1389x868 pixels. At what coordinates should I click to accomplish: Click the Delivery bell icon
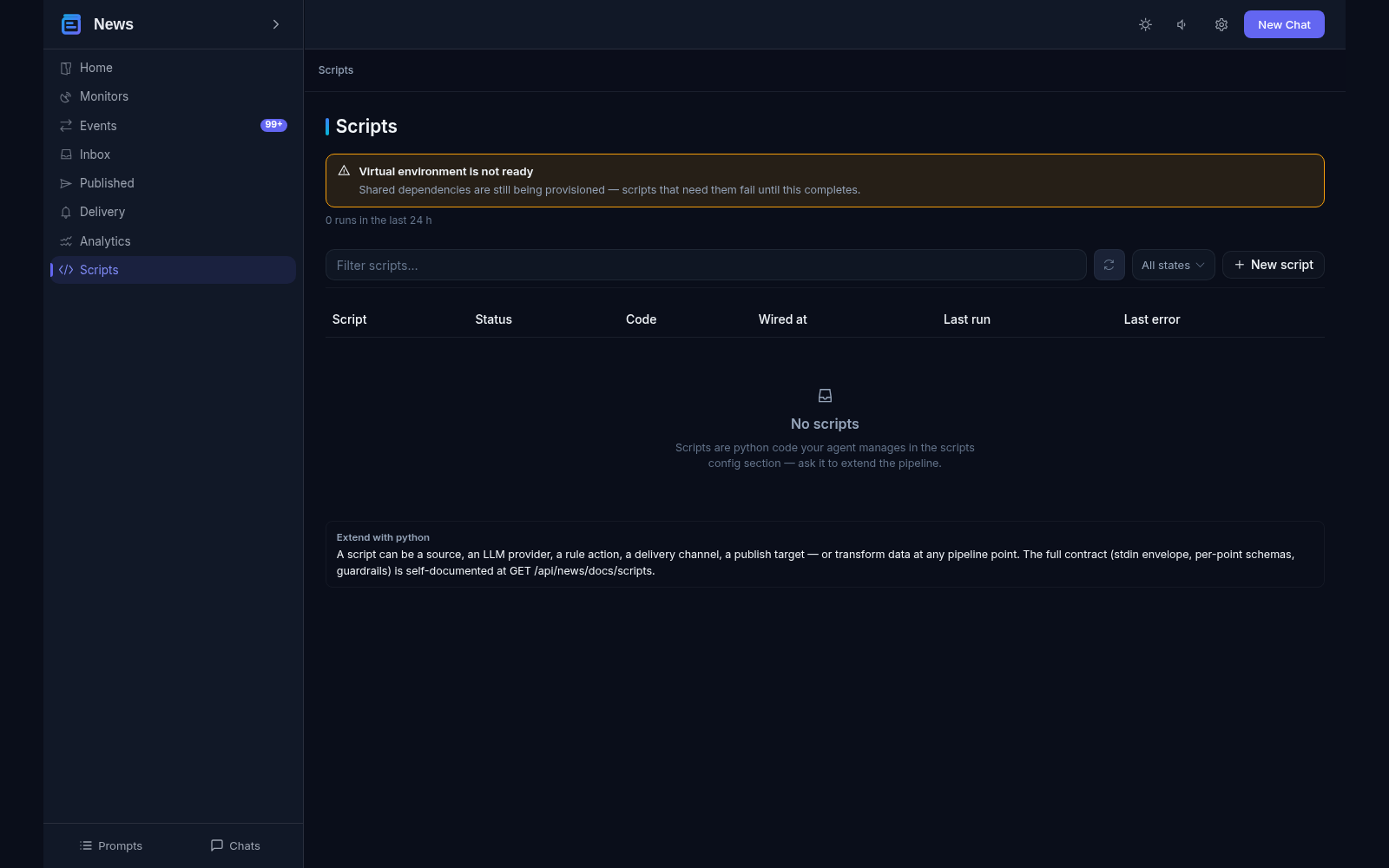(x=66, y=212)
